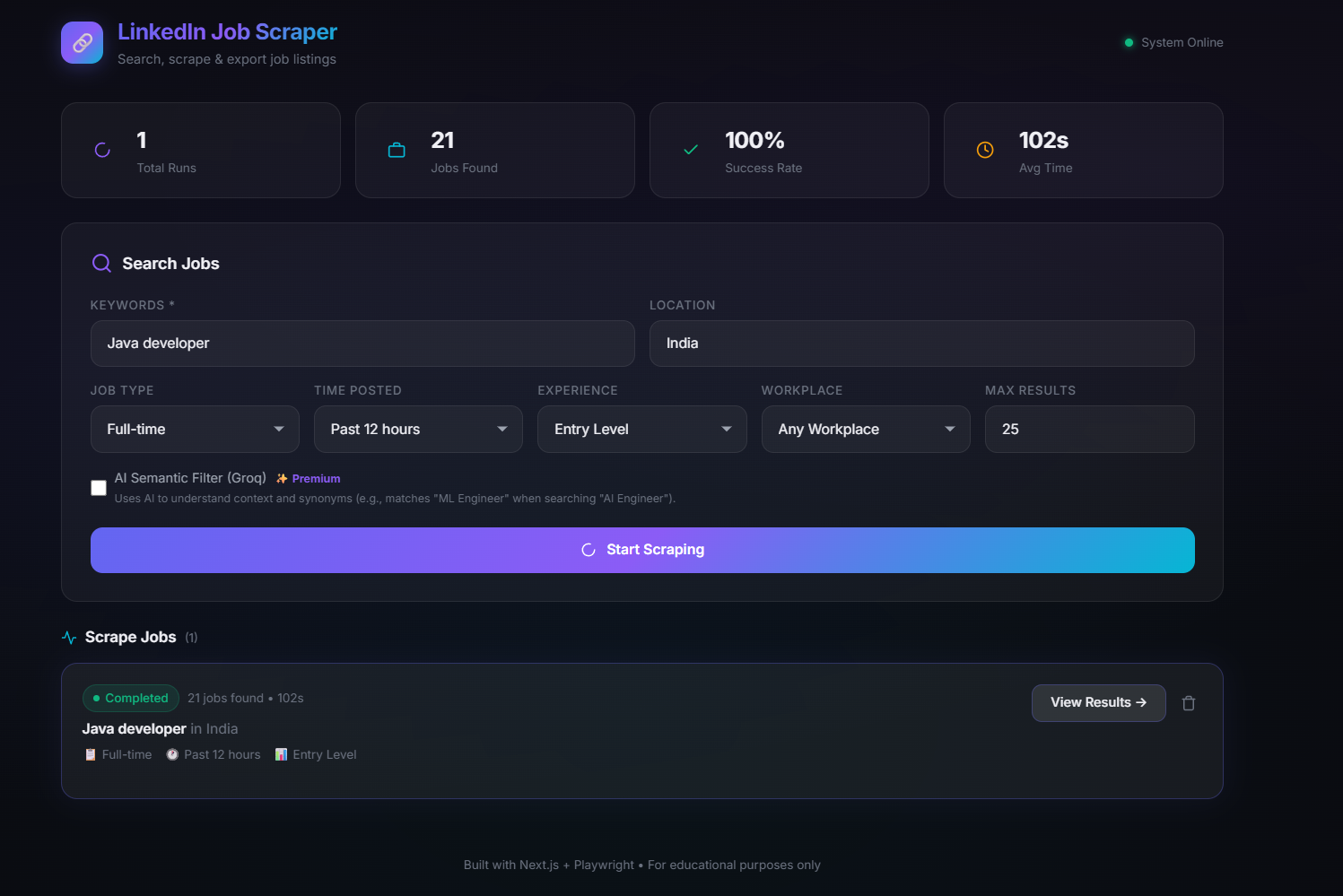The height and width of the screenshot is (896, 1343).
Task: Click the "Java developer in India" job title
Action: tap(161, 729)
